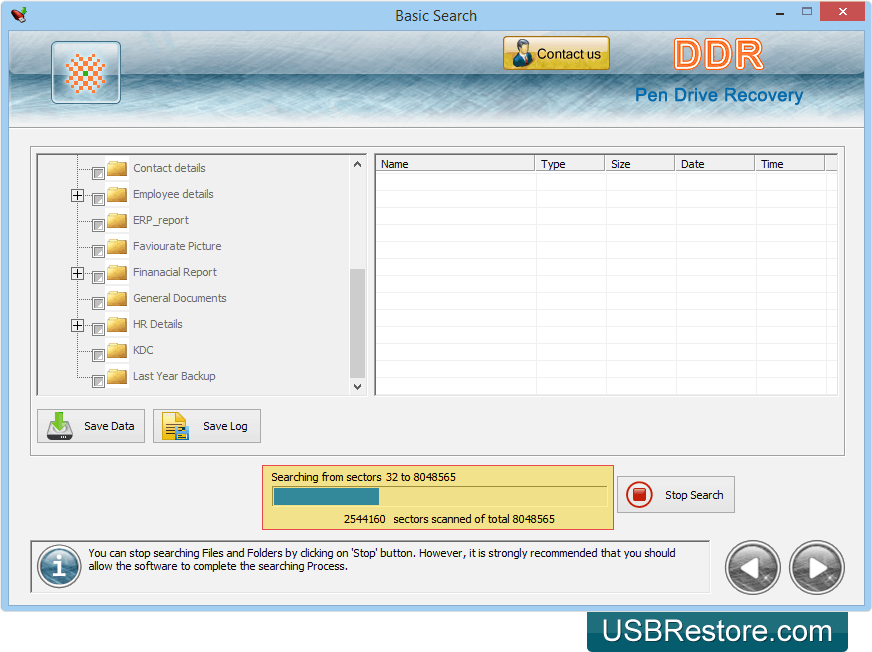Image resolution: width=872 pixels, height=652 pixels.
Task: Click the folder tree scrollbar thumb
Action: [358, 323]
